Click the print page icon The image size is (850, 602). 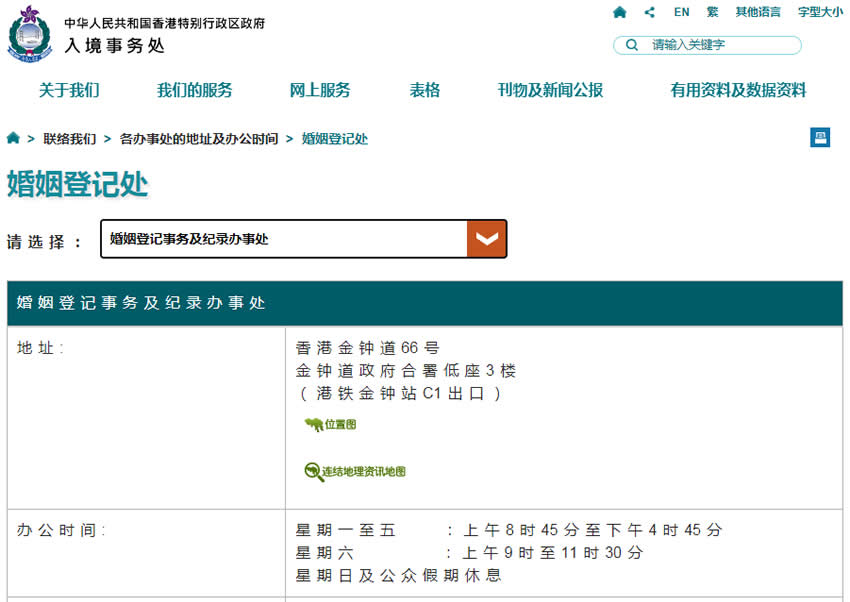[x=820, y=138]
